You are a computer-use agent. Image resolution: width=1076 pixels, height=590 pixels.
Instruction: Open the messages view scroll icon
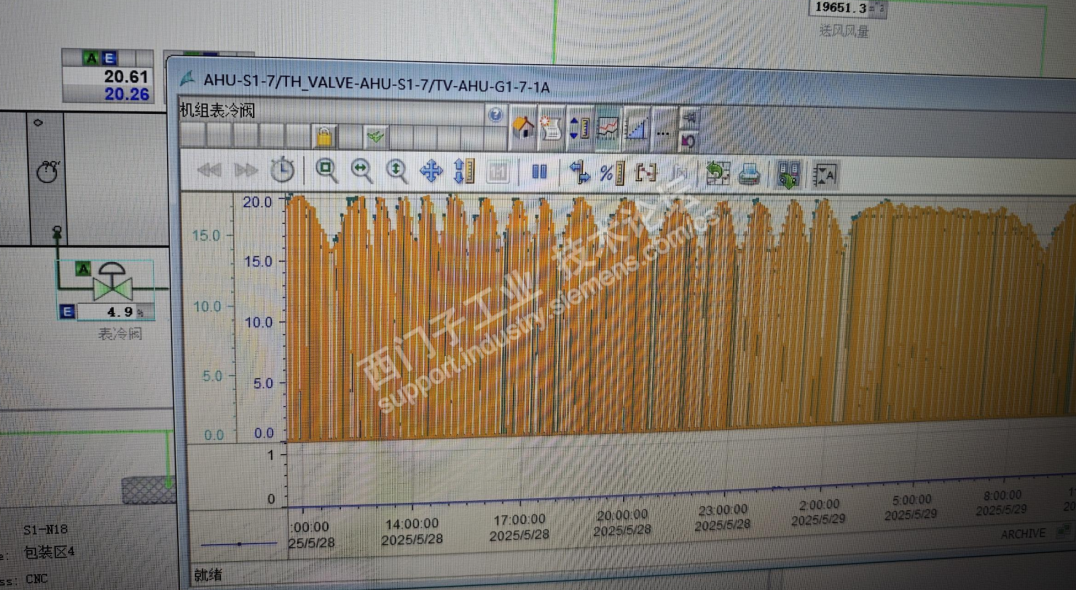tap(551, 128)
